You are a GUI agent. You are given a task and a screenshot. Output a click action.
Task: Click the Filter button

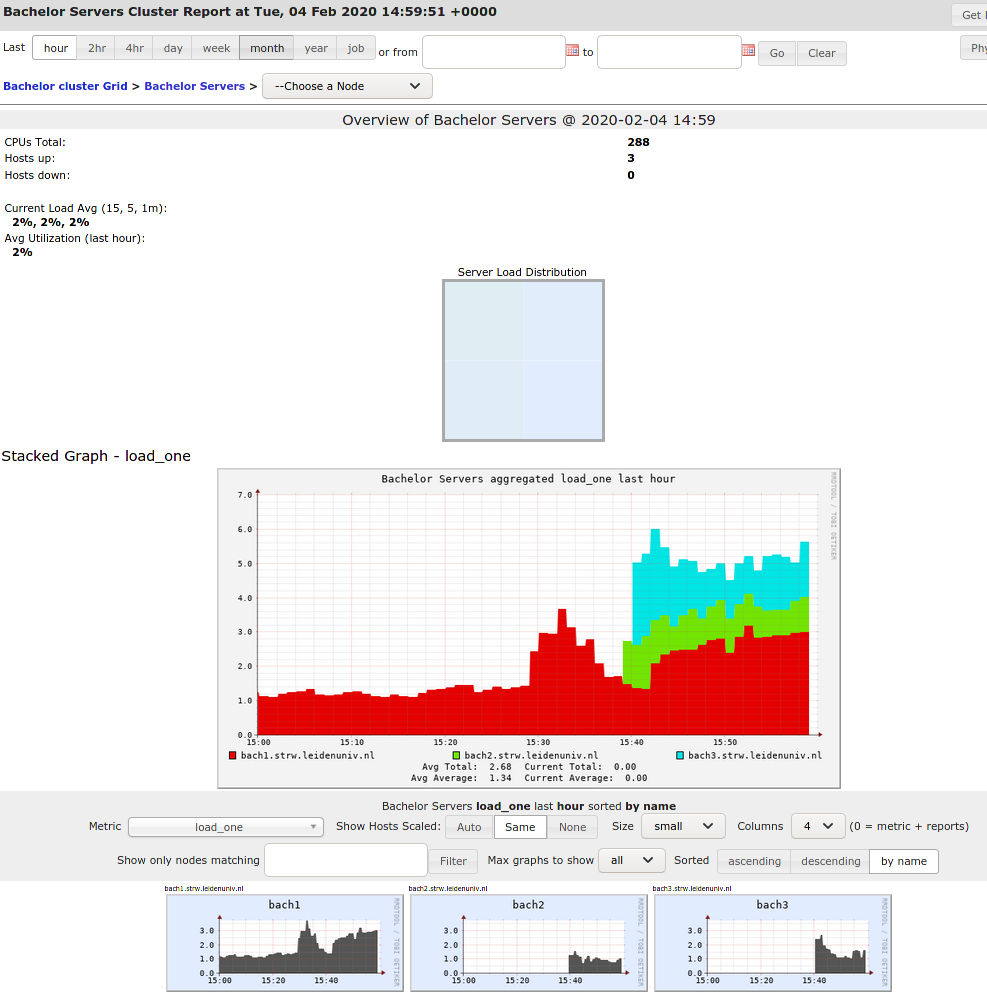(453, 861)
